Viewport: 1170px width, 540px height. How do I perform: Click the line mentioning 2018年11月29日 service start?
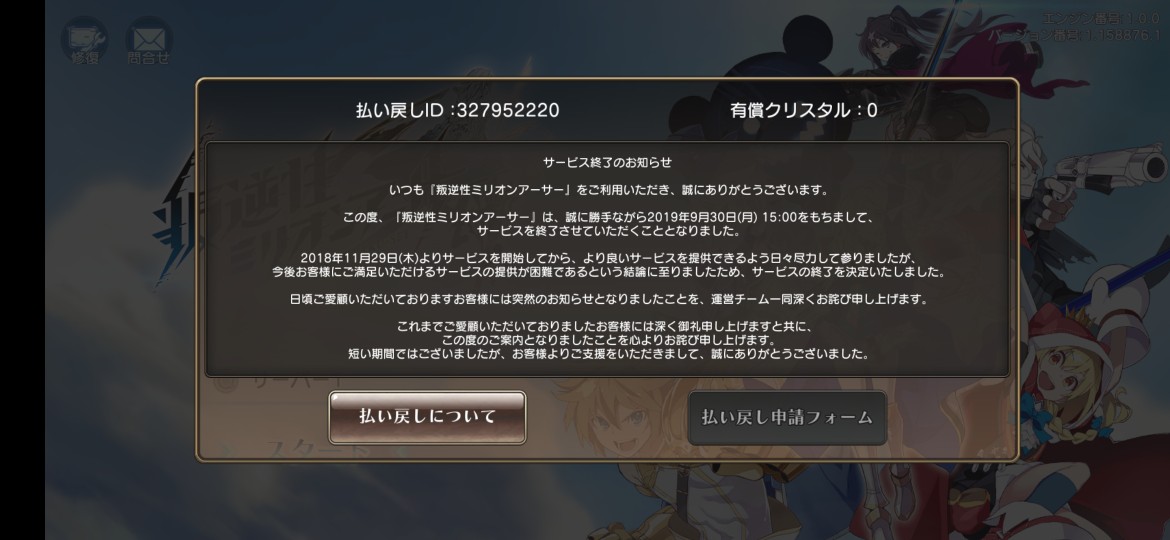tap(608, 258)
